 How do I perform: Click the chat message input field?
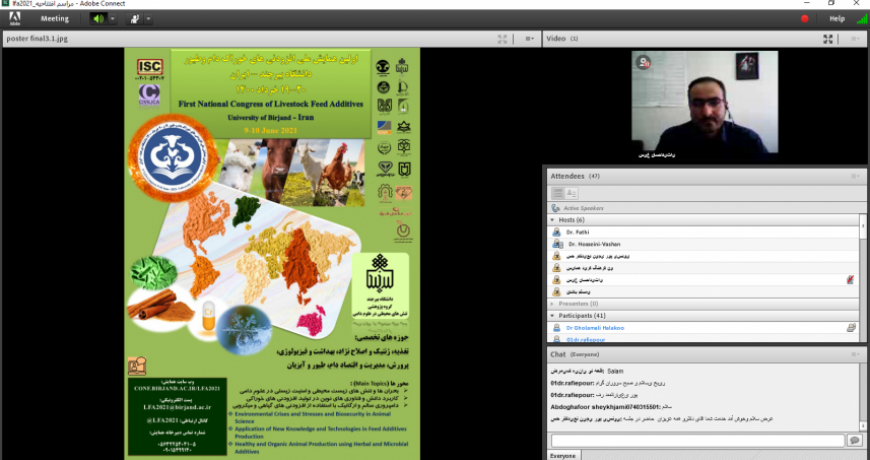(x=697, y=441)
